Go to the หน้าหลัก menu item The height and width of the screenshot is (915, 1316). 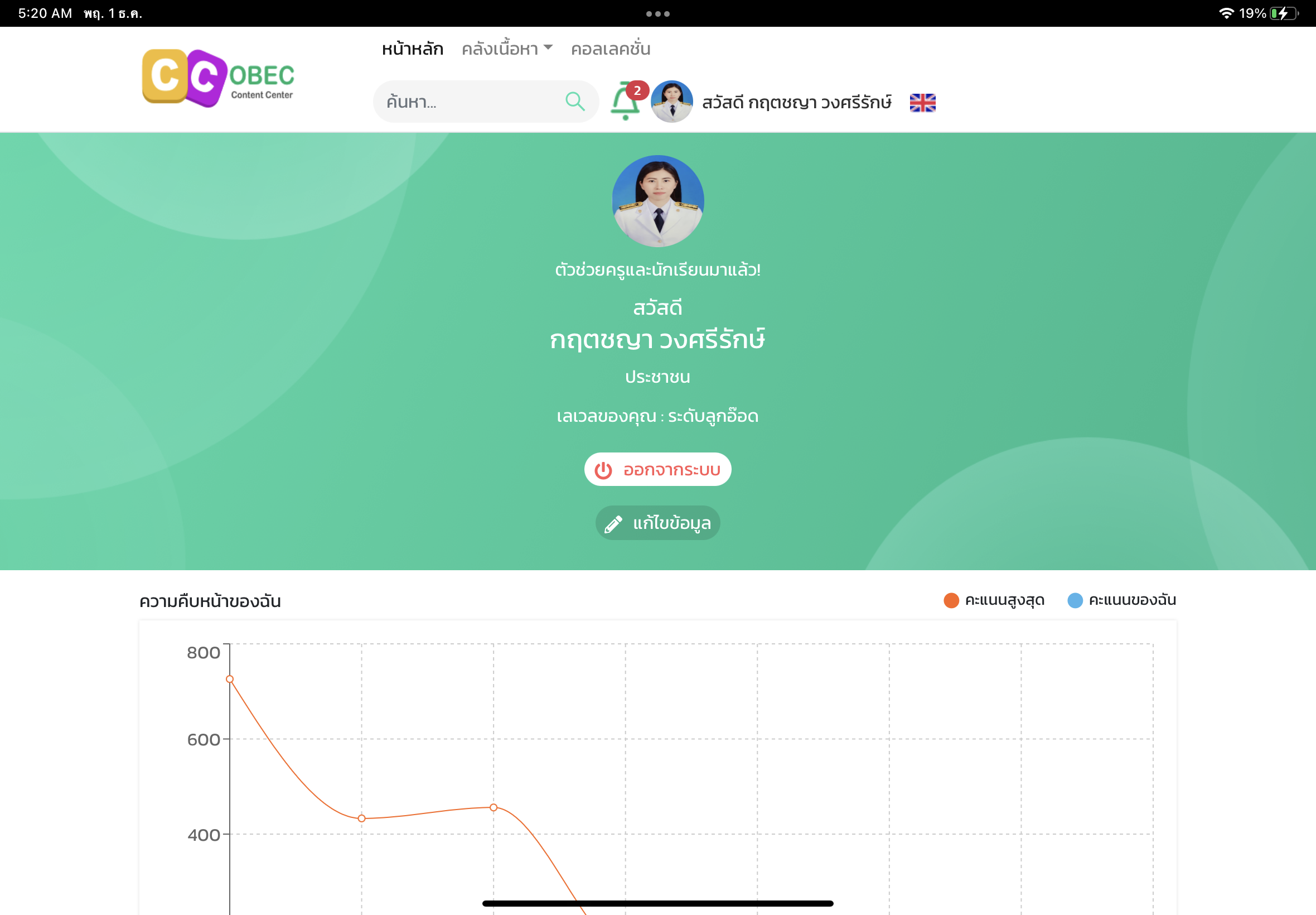point(413,49)
